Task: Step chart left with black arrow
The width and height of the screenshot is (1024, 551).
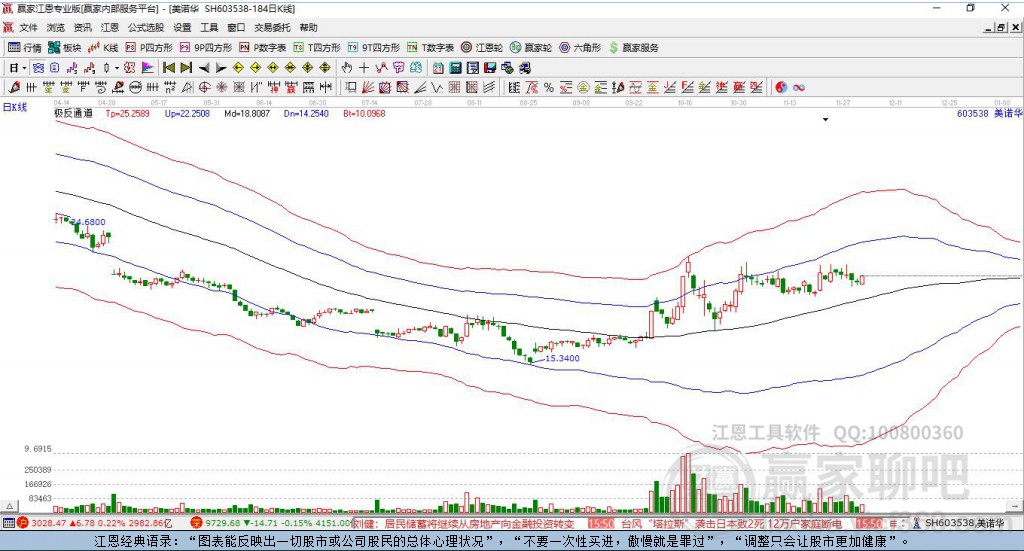Action: [204, 68]
